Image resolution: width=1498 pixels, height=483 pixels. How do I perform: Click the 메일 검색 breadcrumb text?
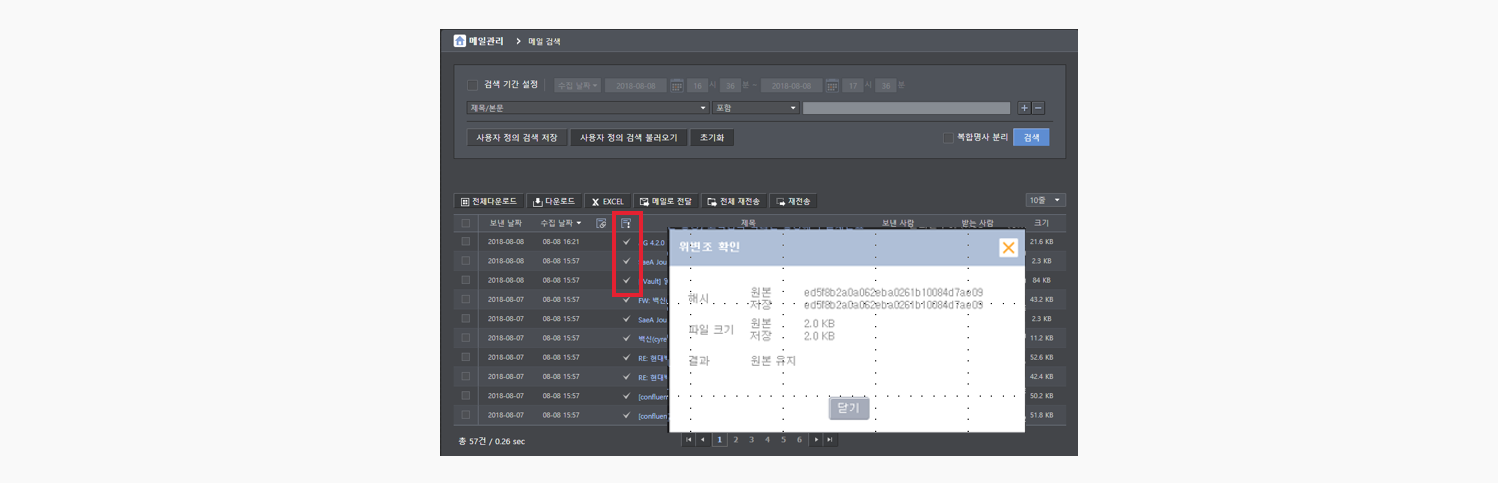click(x=545, y=41)
